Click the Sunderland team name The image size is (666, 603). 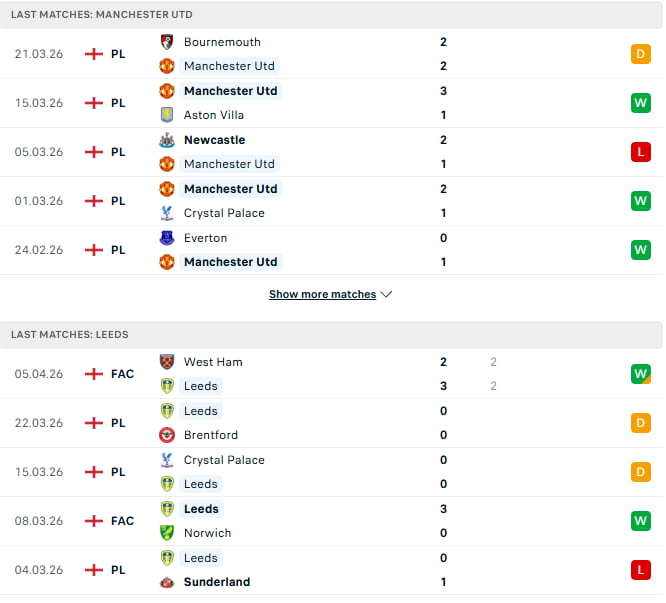pos(217,582)
